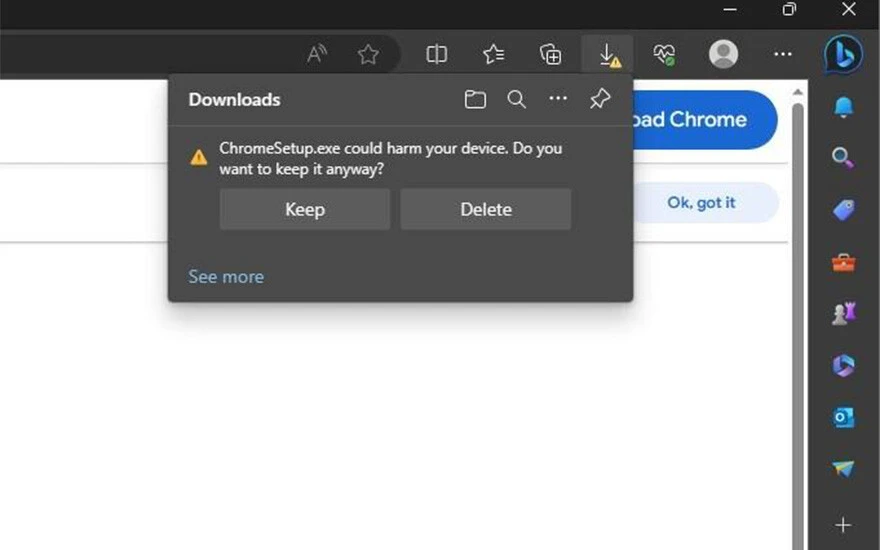Delete the ChromeSetup.exe download
The image size is (880, 550).
click(486, 209)
